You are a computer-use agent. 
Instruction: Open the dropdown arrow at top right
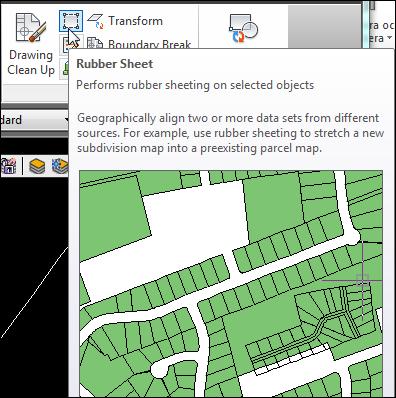point(389,38)
